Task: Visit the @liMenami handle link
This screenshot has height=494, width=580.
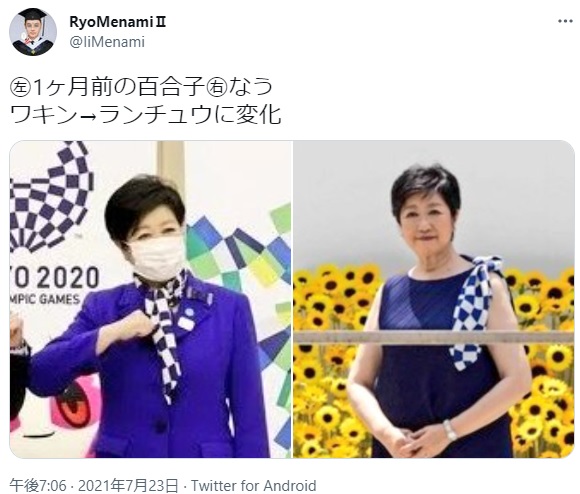Action: 107,42
